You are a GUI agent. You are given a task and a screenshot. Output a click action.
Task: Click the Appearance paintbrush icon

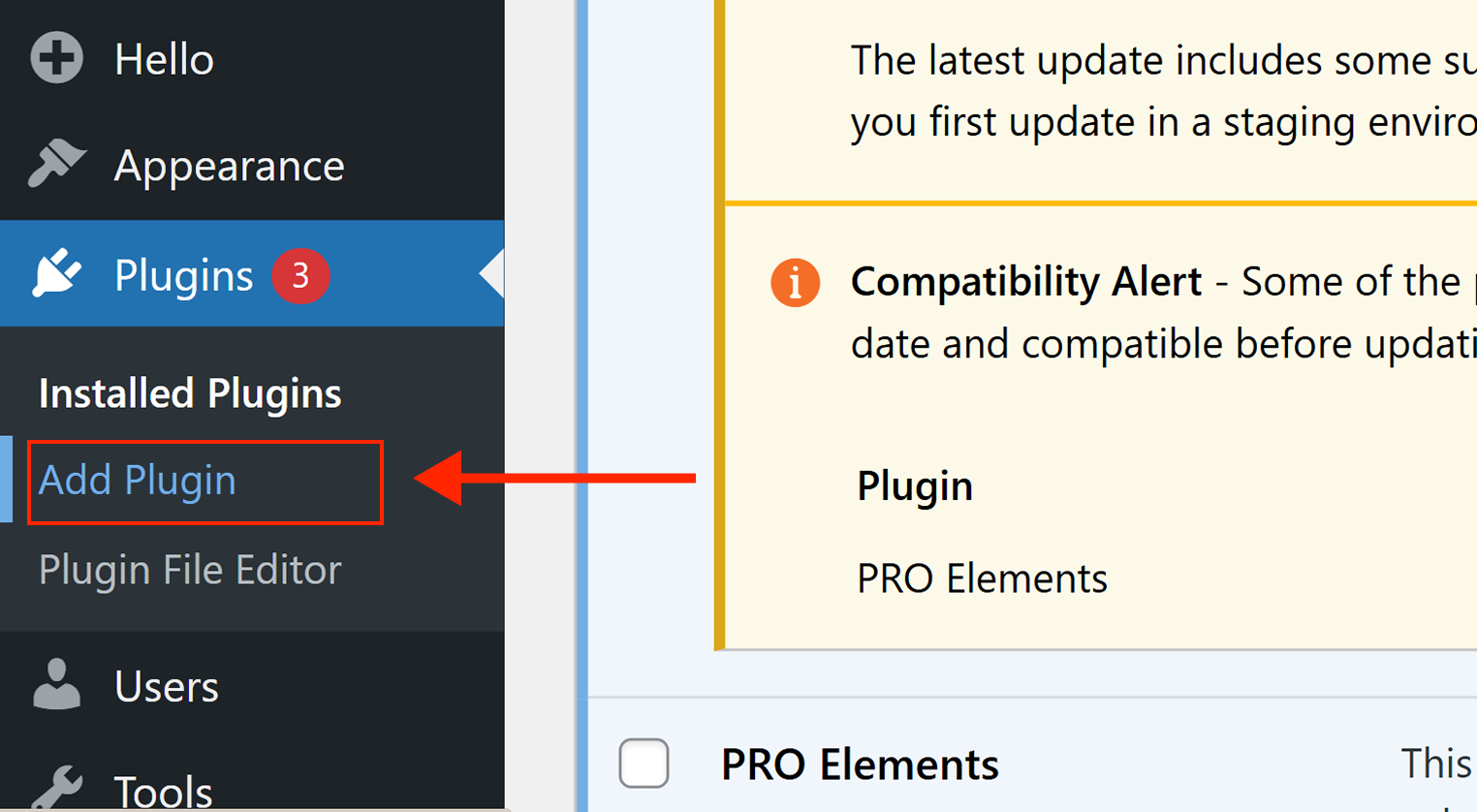pyautogui.click(x=56, y=165)
